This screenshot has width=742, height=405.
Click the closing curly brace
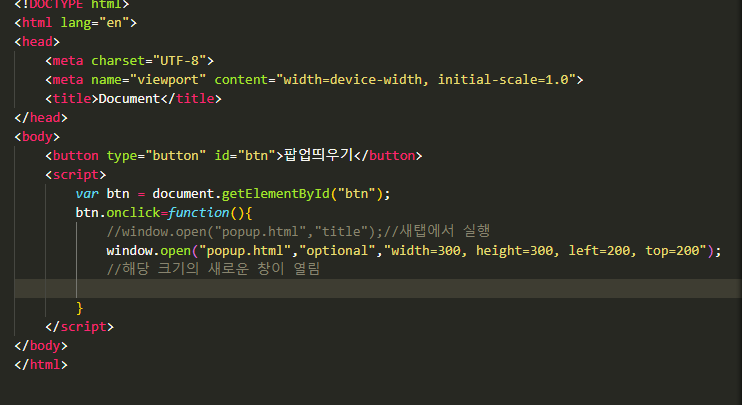80,308
